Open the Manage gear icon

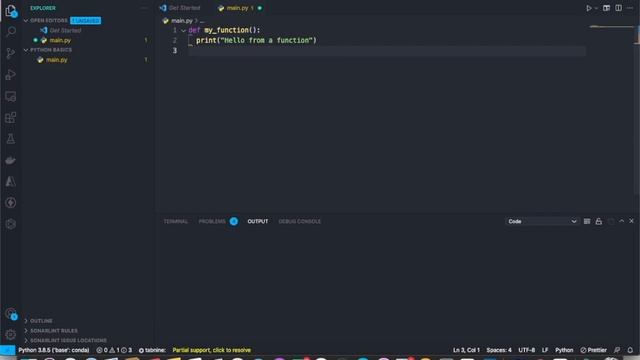(x=11, y=335)
